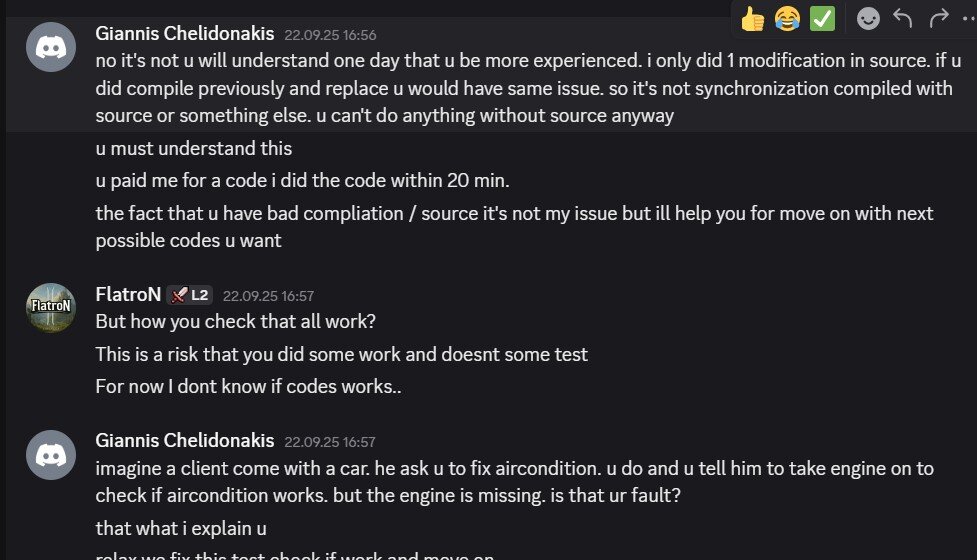
Task: Open more message options ellipsis
Action: coord(969,19)
